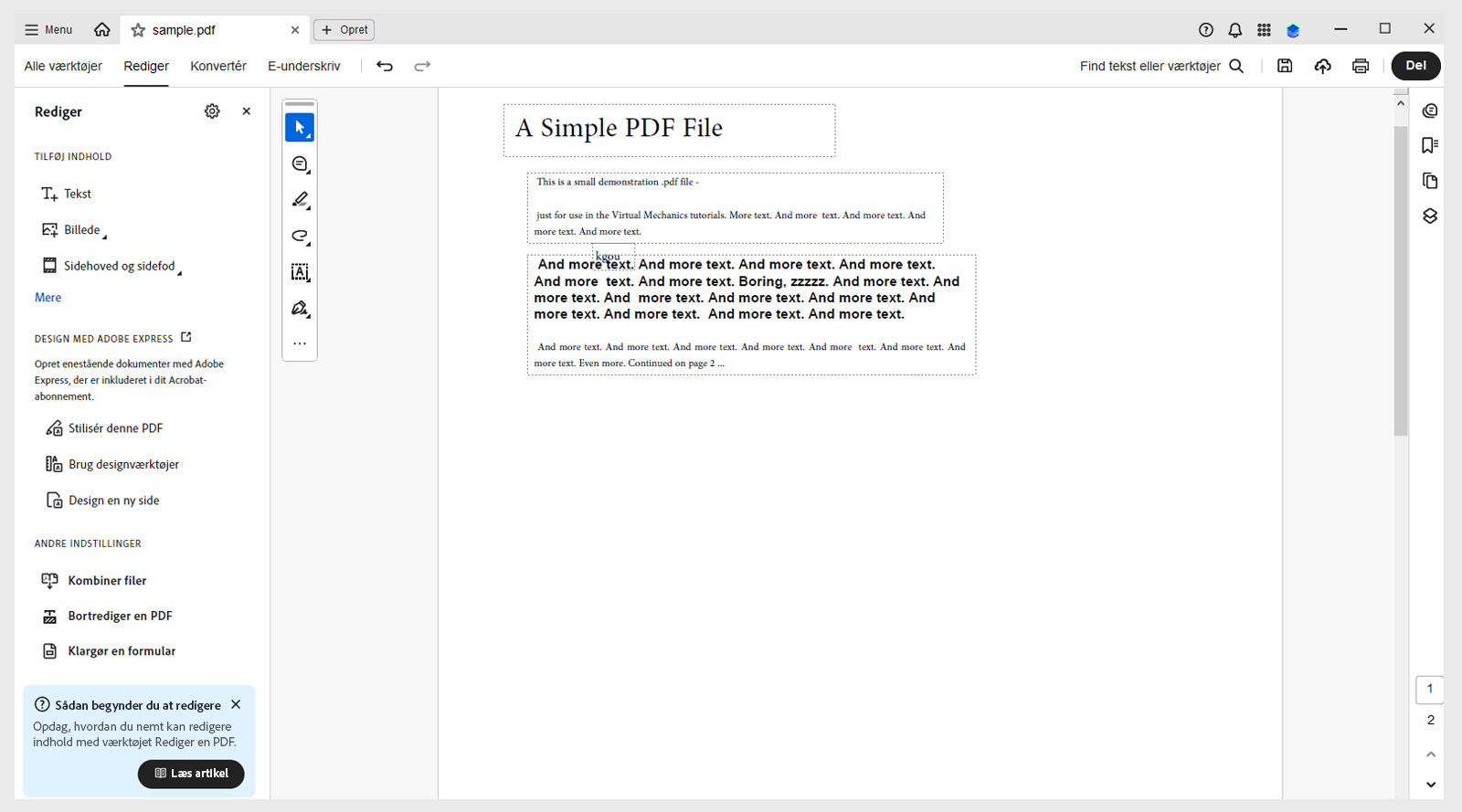Dismiss the Sådan begynder du tip
The height and width of the screenshot is (812, 1462).
click(236, 705)
